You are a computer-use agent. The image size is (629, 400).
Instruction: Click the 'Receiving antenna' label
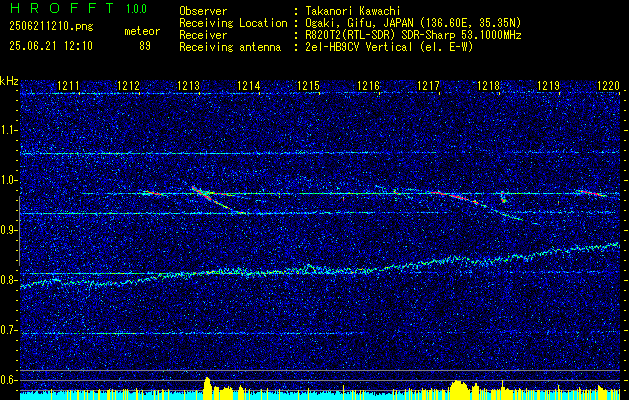[230, 47]
